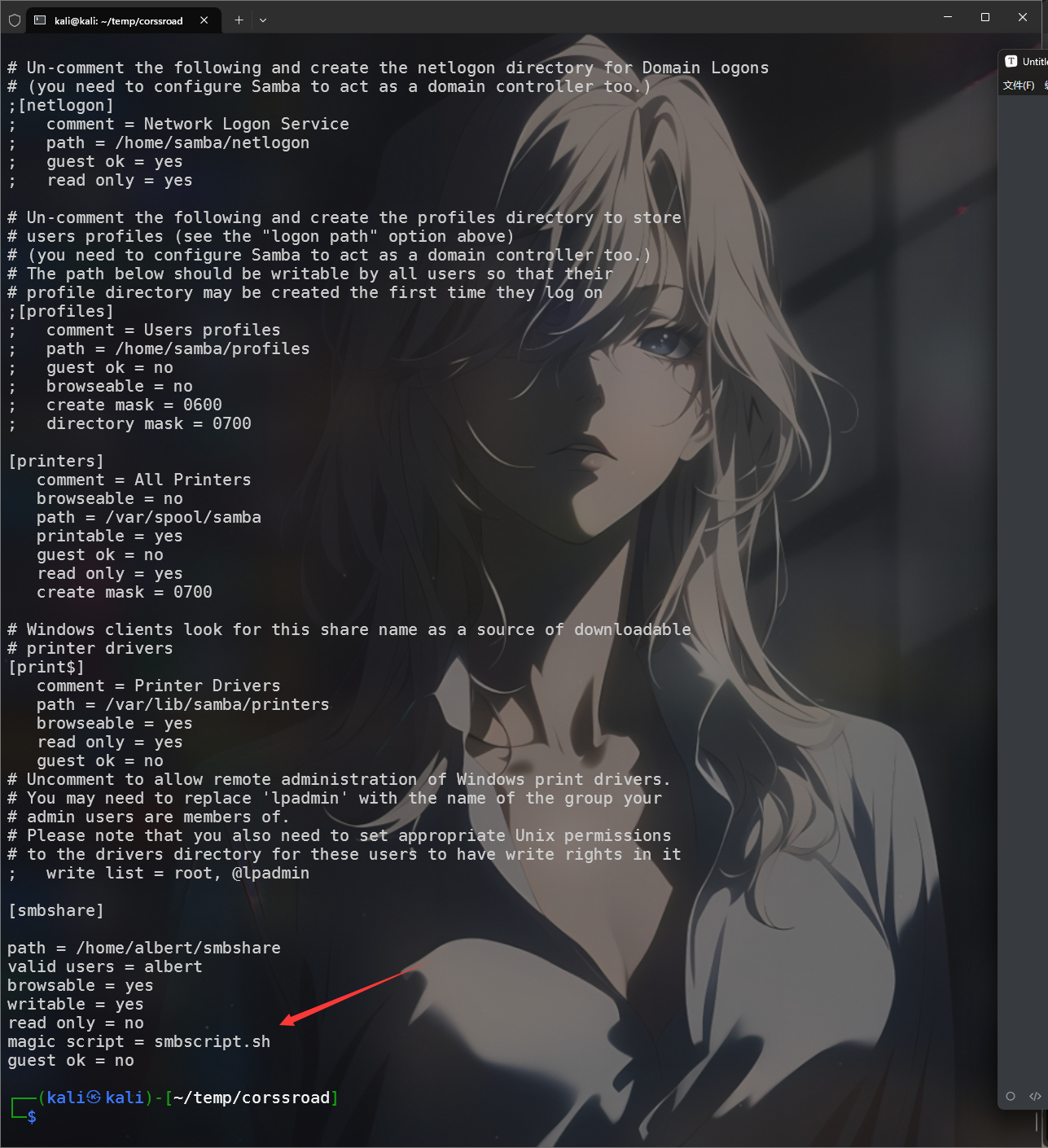Select the circle icon in the floating panel
This screenshot has width=1048, height=1148.
coord(1011,1097)
